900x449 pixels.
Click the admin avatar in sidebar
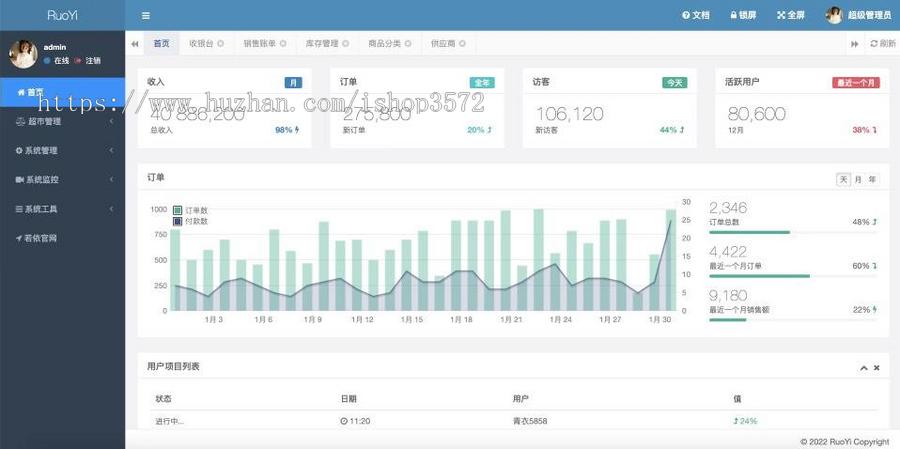click(23, 54)
